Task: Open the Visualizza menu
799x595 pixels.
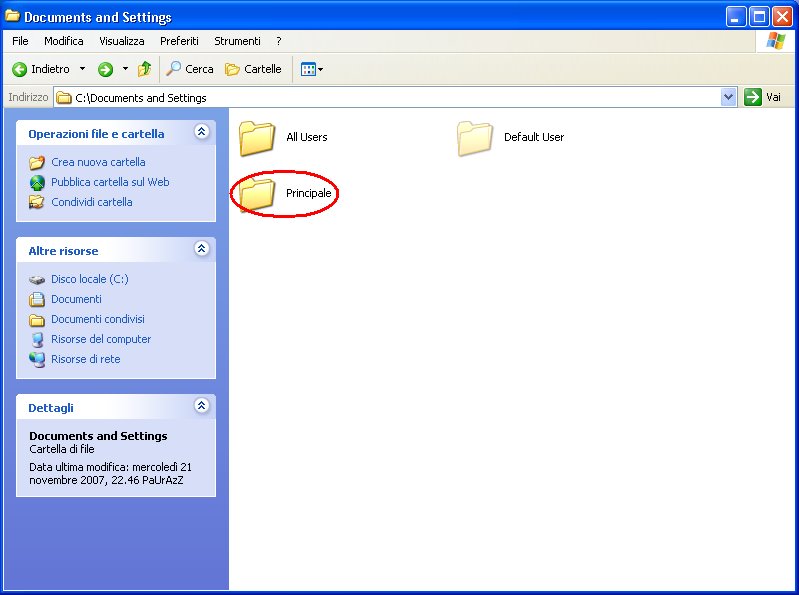Action: click(x=122, y=41)
